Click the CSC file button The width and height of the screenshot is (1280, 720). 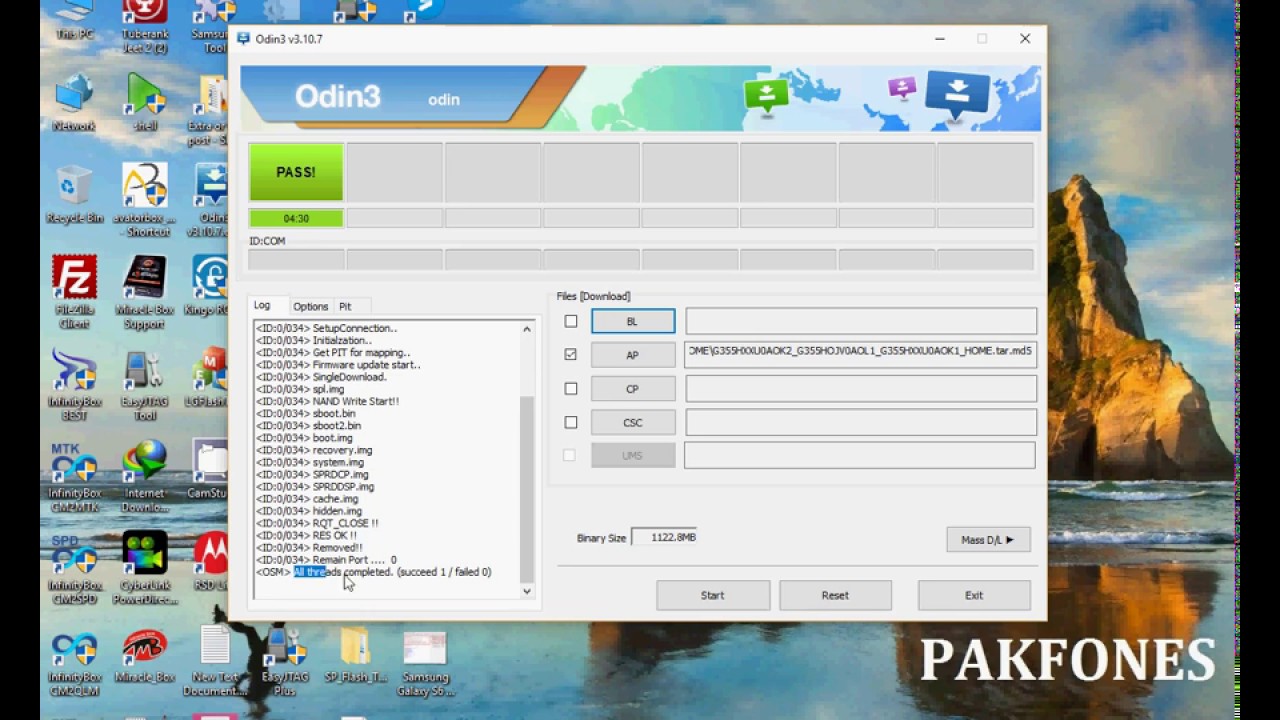[x=633, y=422]
